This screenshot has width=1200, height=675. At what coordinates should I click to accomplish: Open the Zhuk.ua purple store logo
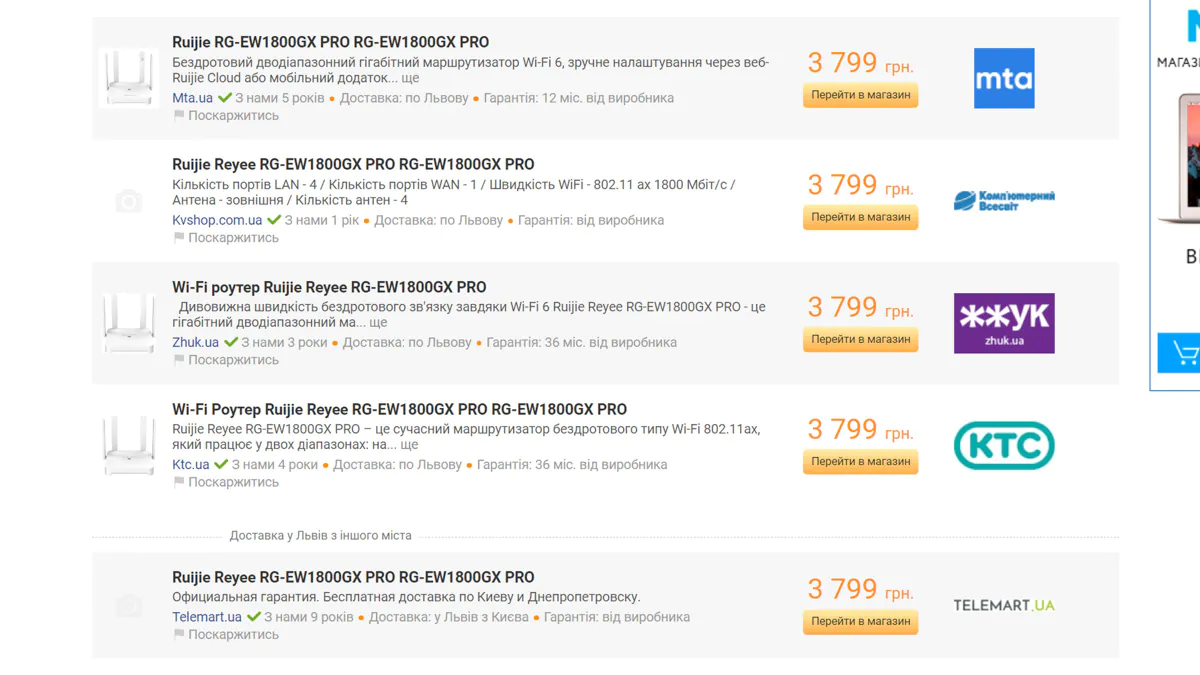coord(1004,323)
